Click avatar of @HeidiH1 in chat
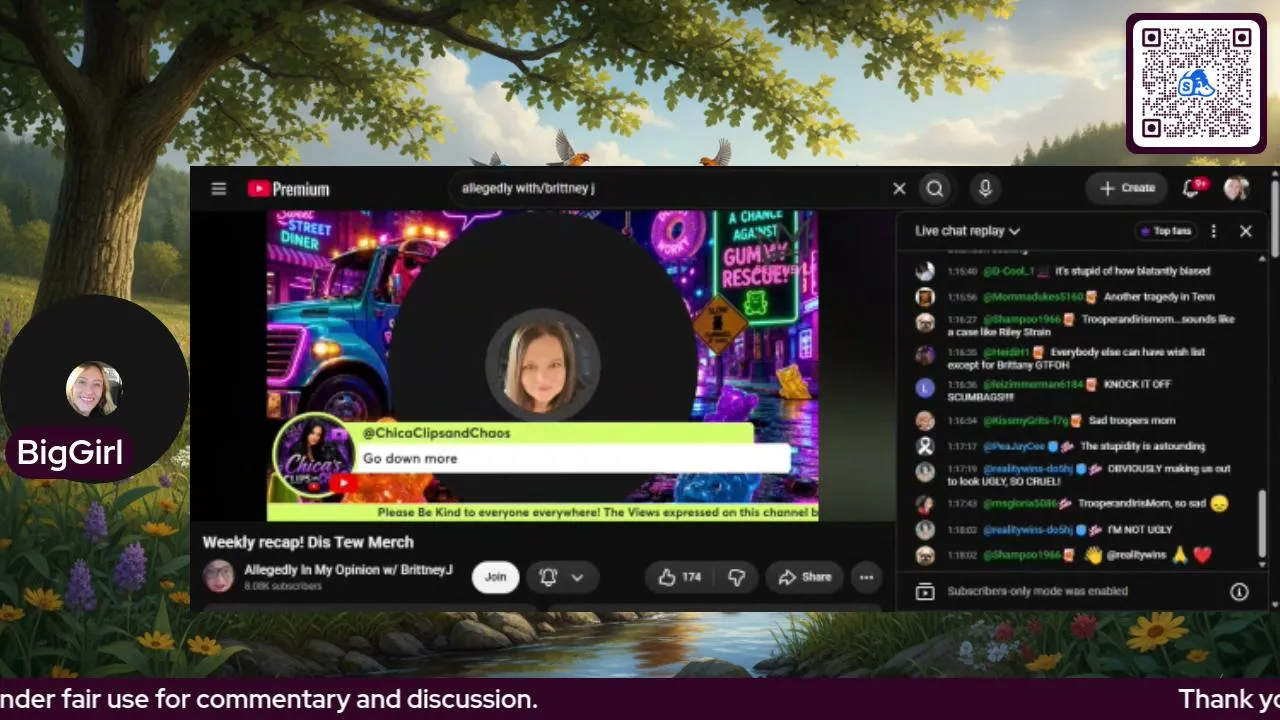This screenshot has width=1280, height=720. click(x=925, y=355)
